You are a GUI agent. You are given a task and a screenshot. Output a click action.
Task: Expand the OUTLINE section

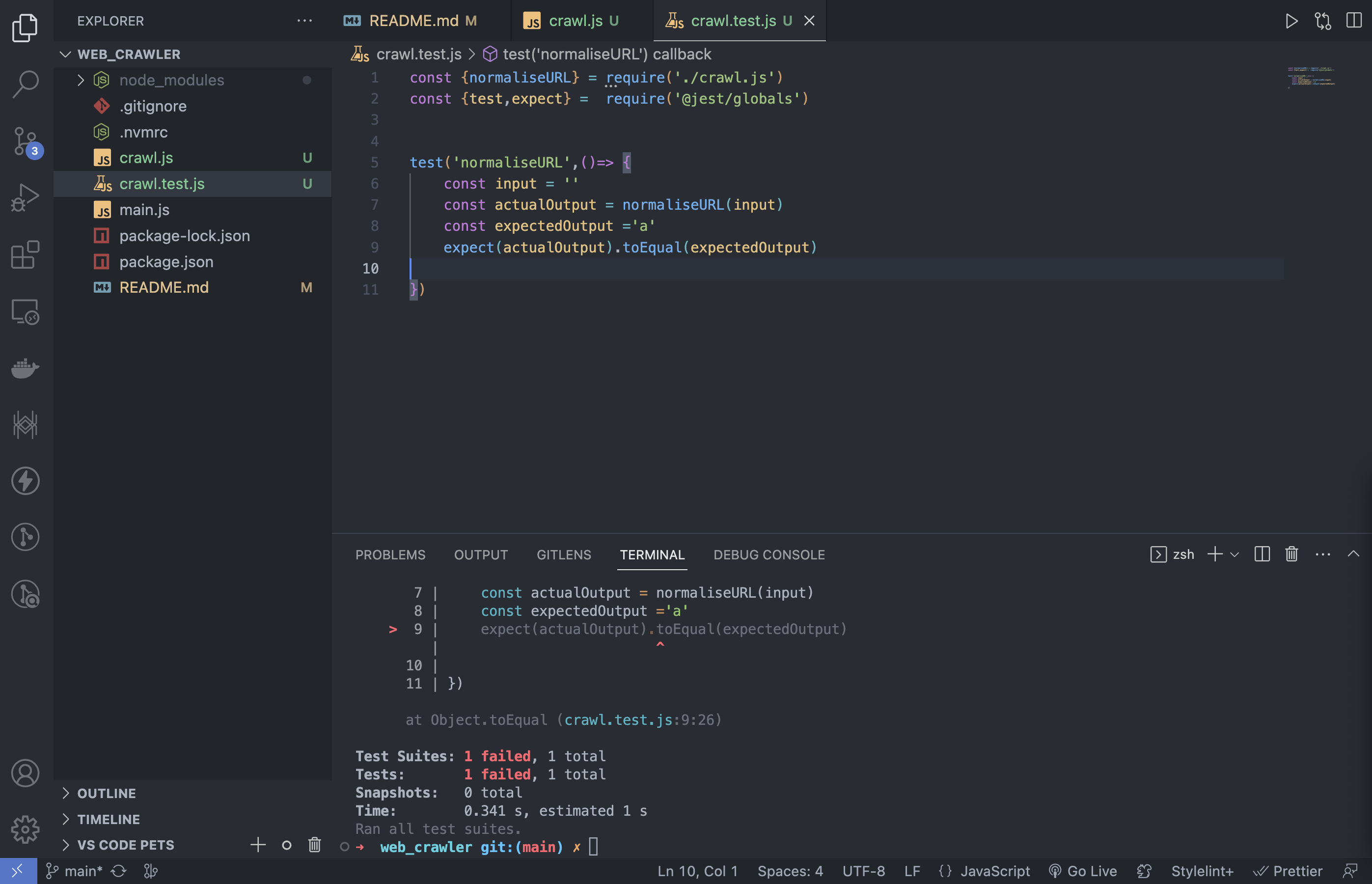[107, 793]
